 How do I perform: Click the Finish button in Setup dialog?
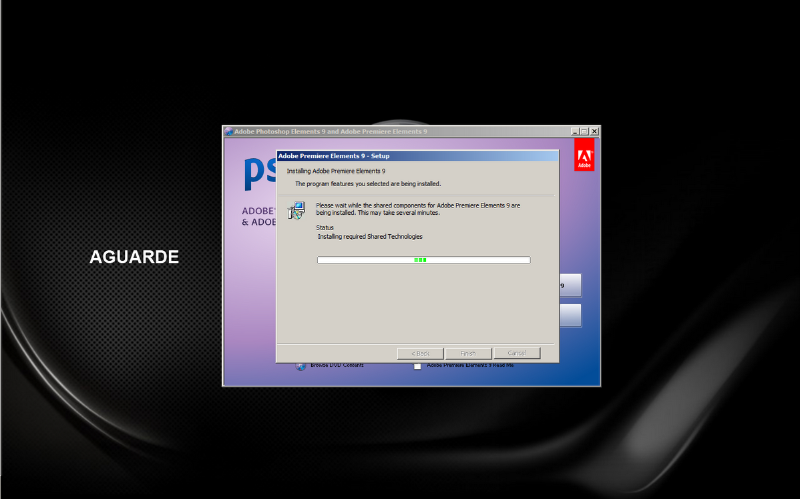tap(468, 354)
